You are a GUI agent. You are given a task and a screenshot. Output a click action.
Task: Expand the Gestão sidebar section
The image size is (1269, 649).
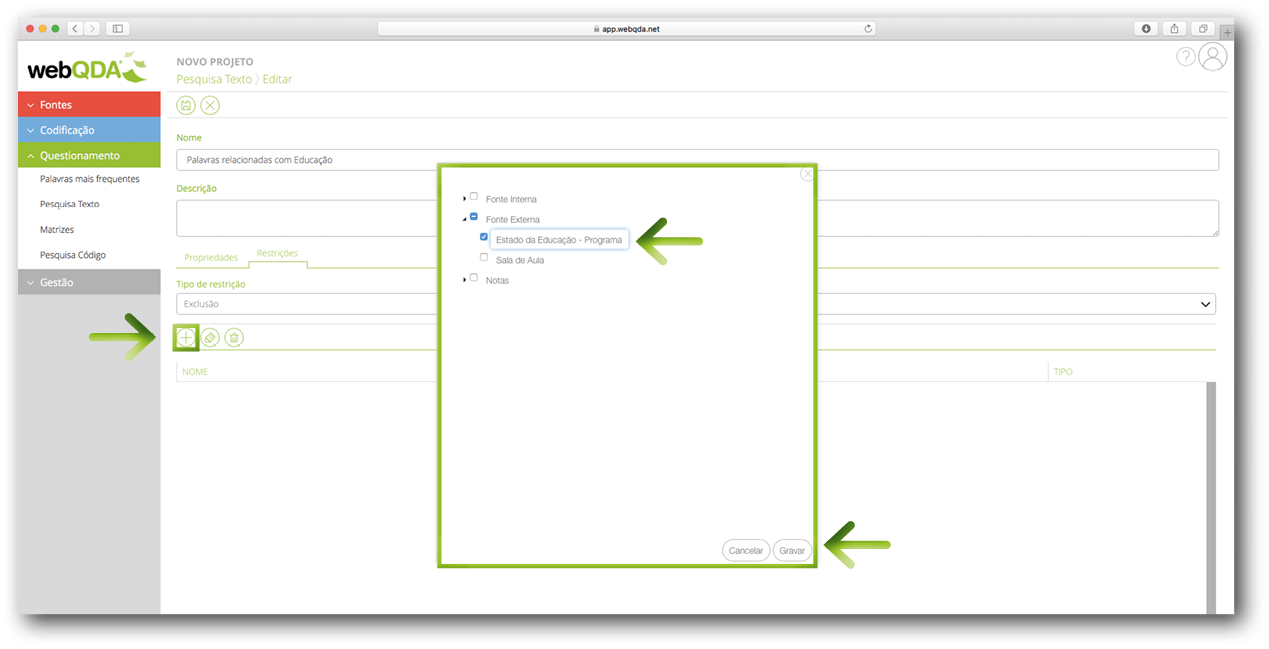(89, 282)
